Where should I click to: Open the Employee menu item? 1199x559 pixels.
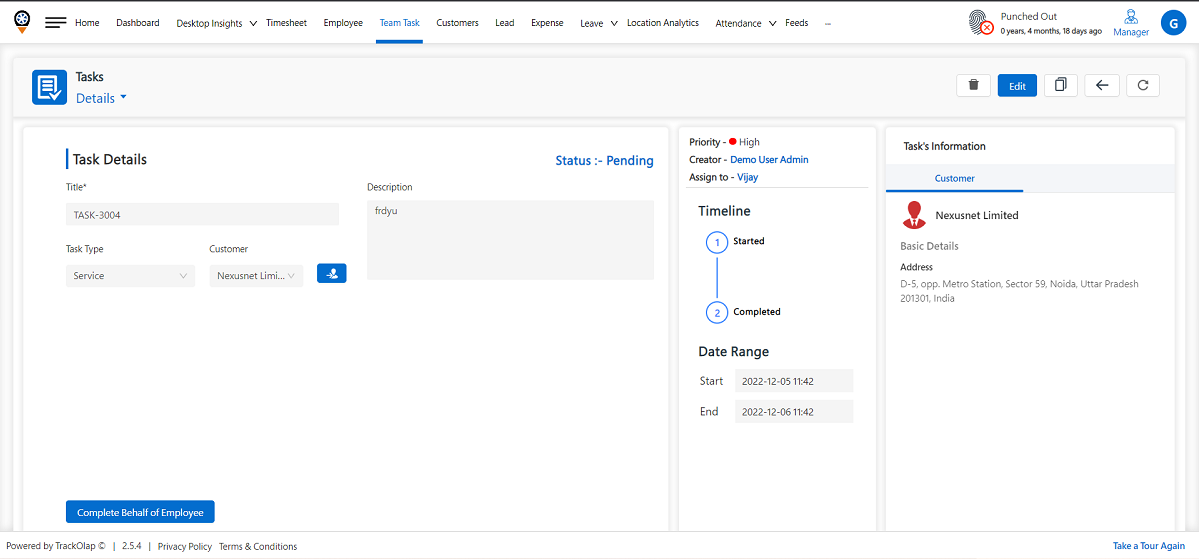343,23
